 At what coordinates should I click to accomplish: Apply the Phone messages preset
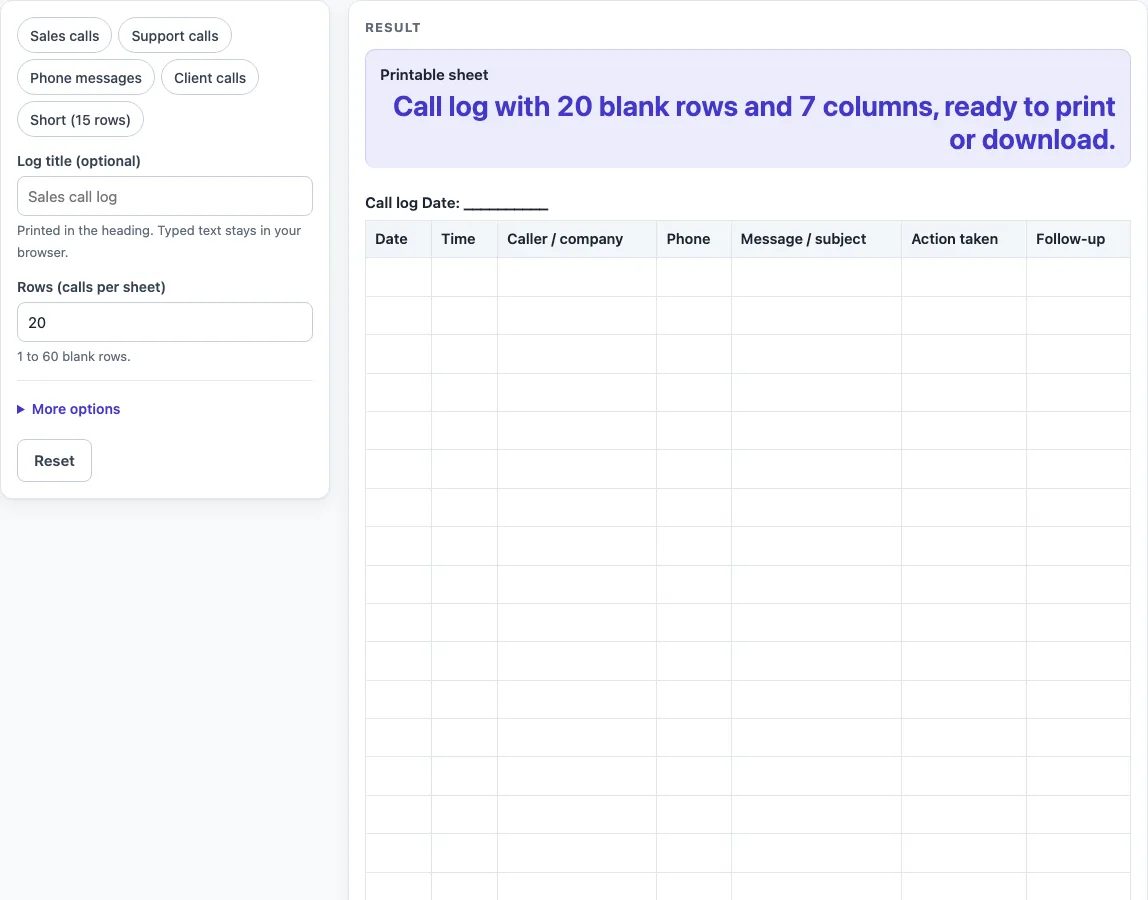[86, 78]
